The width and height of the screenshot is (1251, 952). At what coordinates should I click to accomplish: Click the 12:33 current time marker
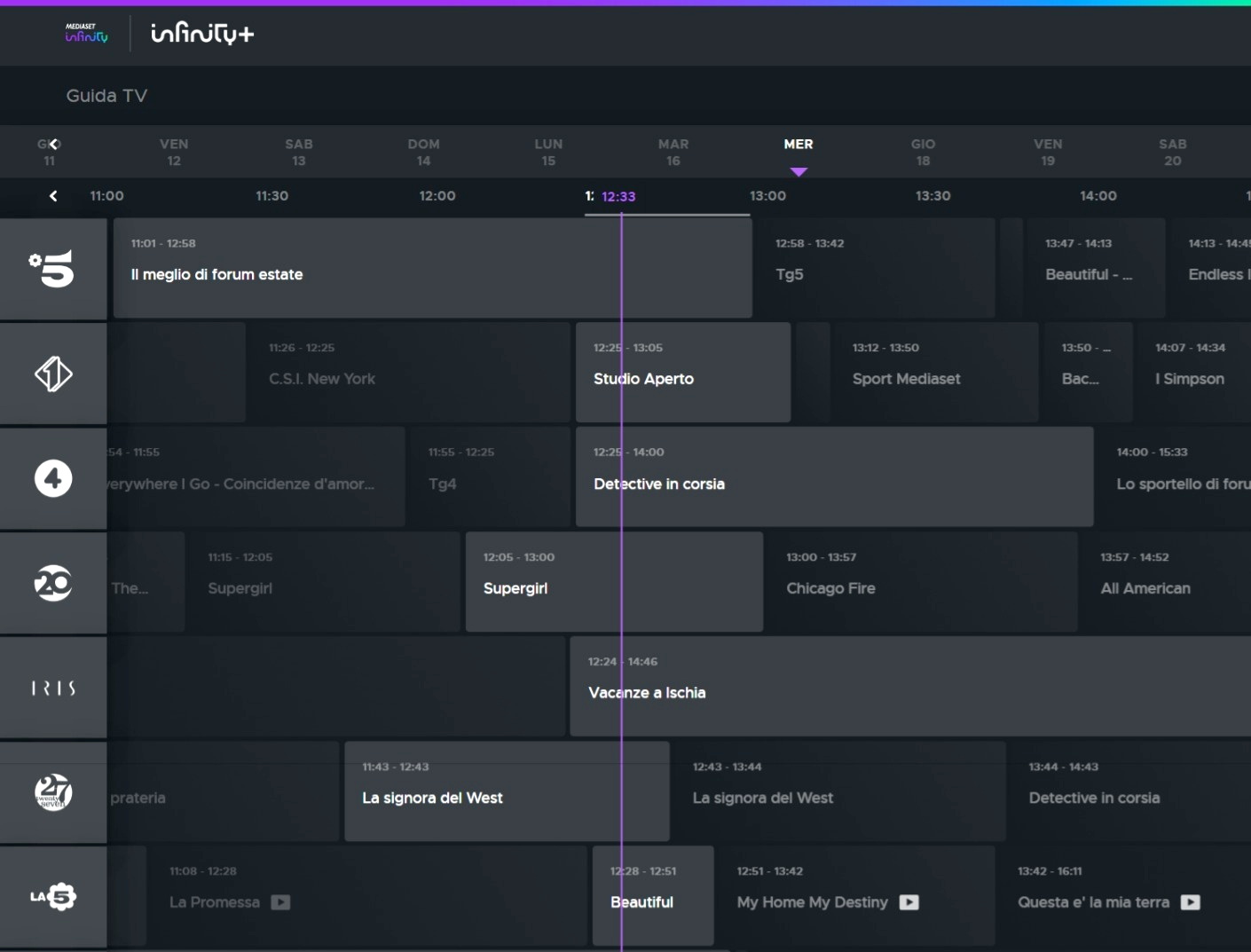click(x=618, y=196)
